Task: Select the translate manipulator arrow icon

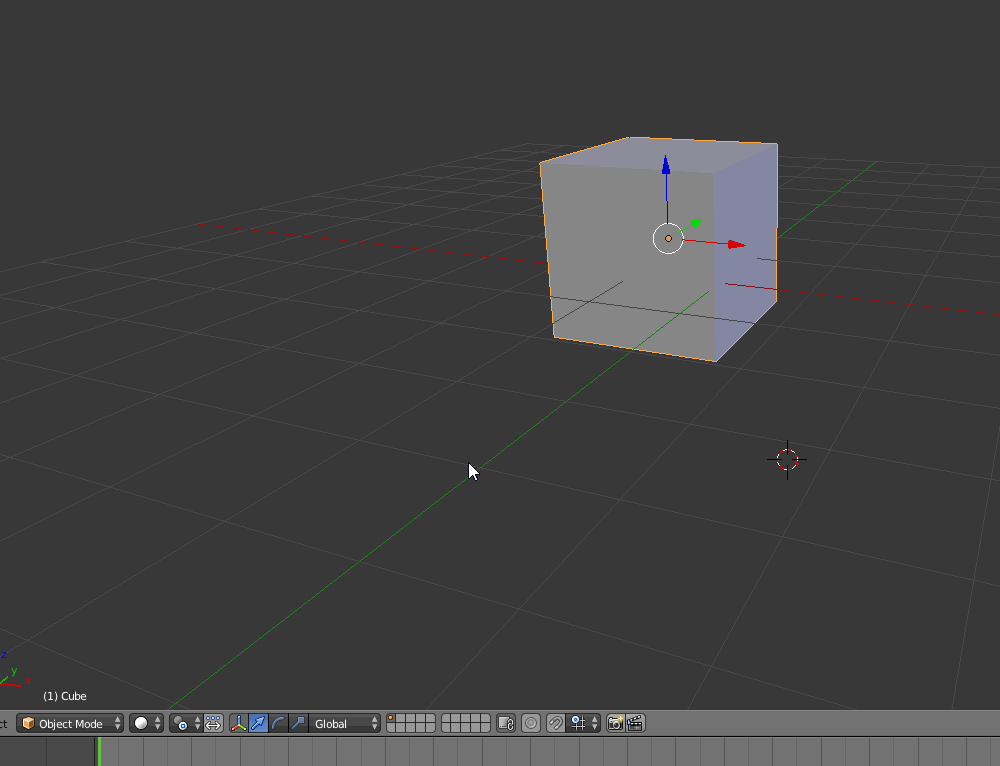Action: point(259,723)
